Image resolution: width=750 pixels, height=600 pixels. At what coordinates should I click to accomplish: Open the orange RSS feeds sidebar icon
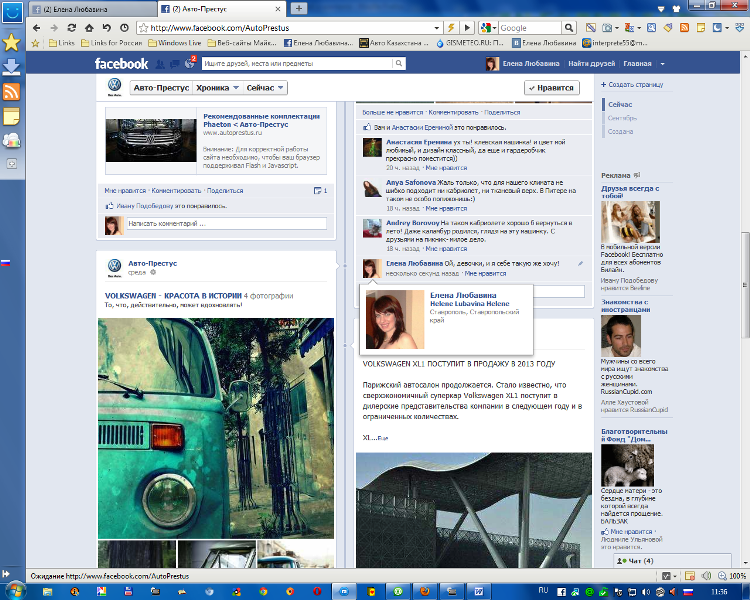pos(11,92)
